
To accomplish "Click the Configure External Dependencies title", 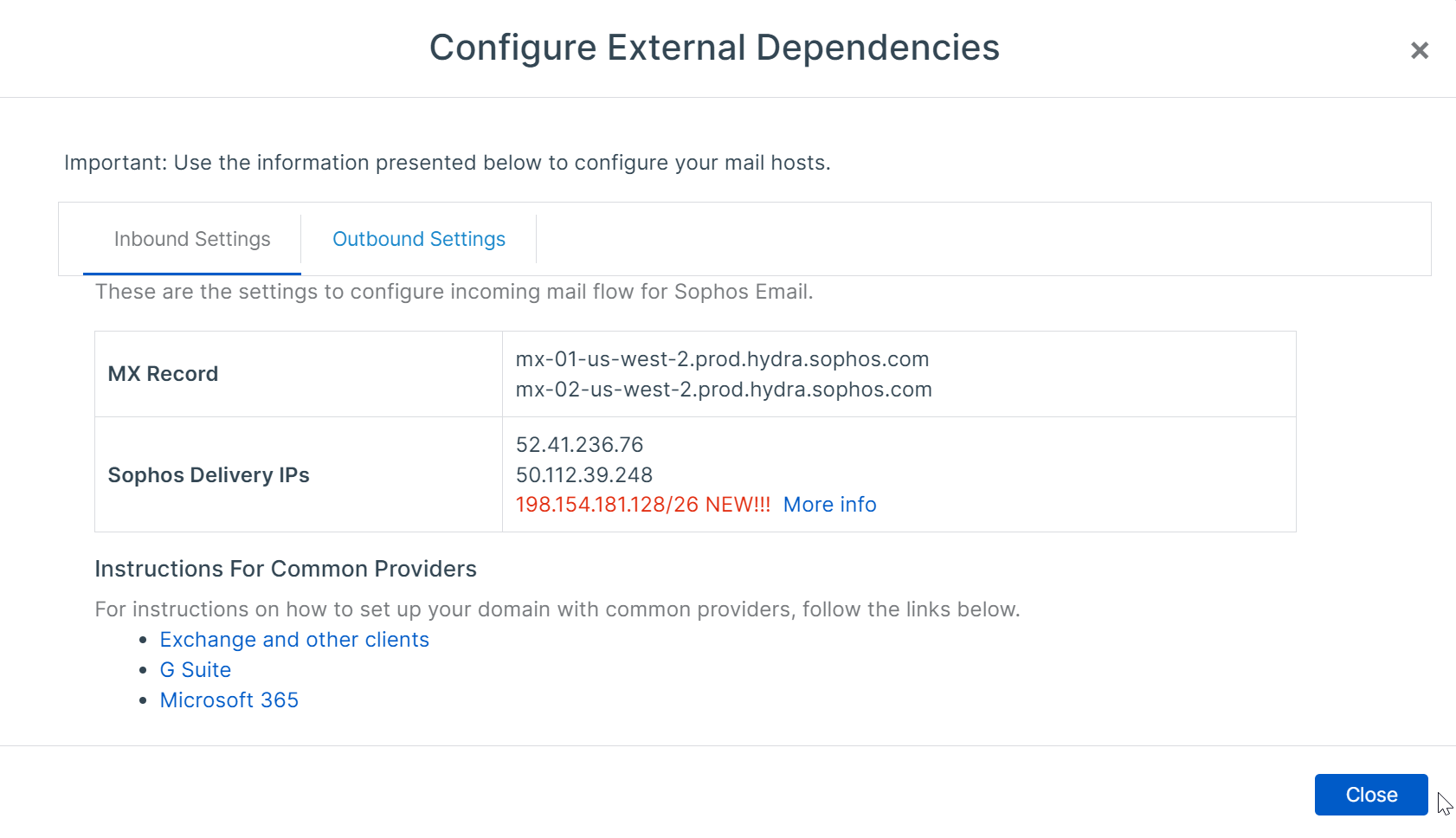I will pyautogui.click(x=714, y=48).
